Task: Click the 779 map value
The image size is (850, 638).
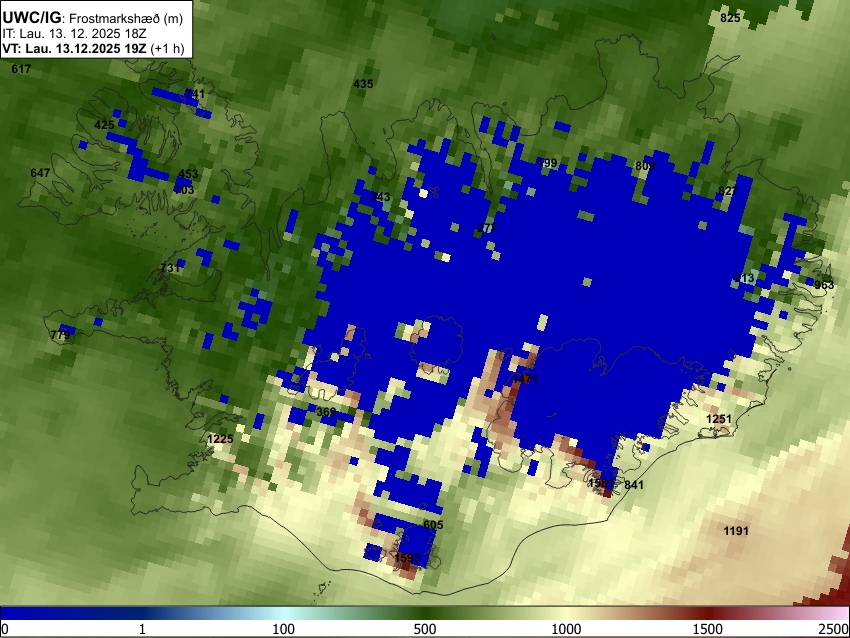Action: (x=60, y=335)
